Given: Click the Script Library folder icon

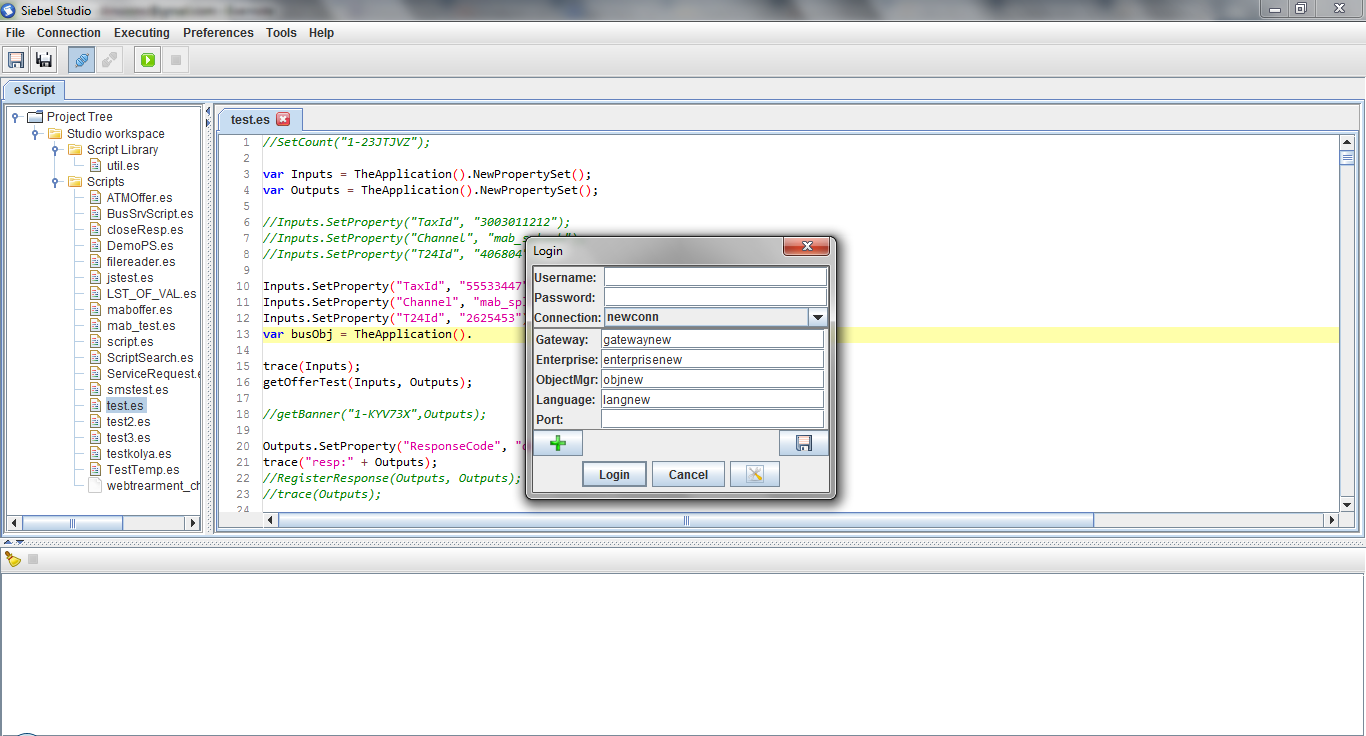Looking at the screenshot, I should tap(75, 149).
